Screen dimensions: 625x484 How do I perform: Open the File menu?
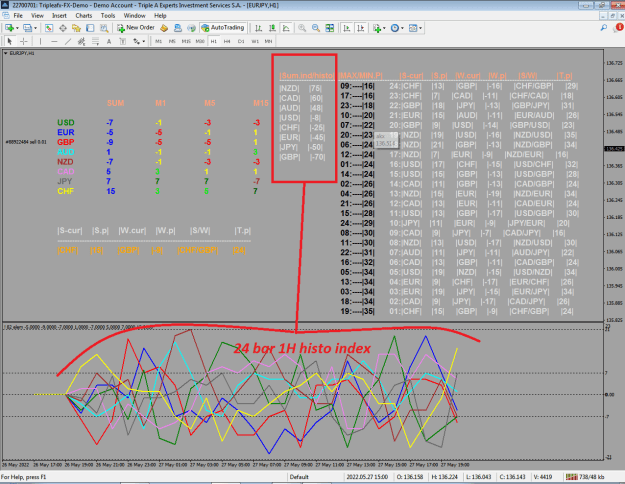[18, 16]
